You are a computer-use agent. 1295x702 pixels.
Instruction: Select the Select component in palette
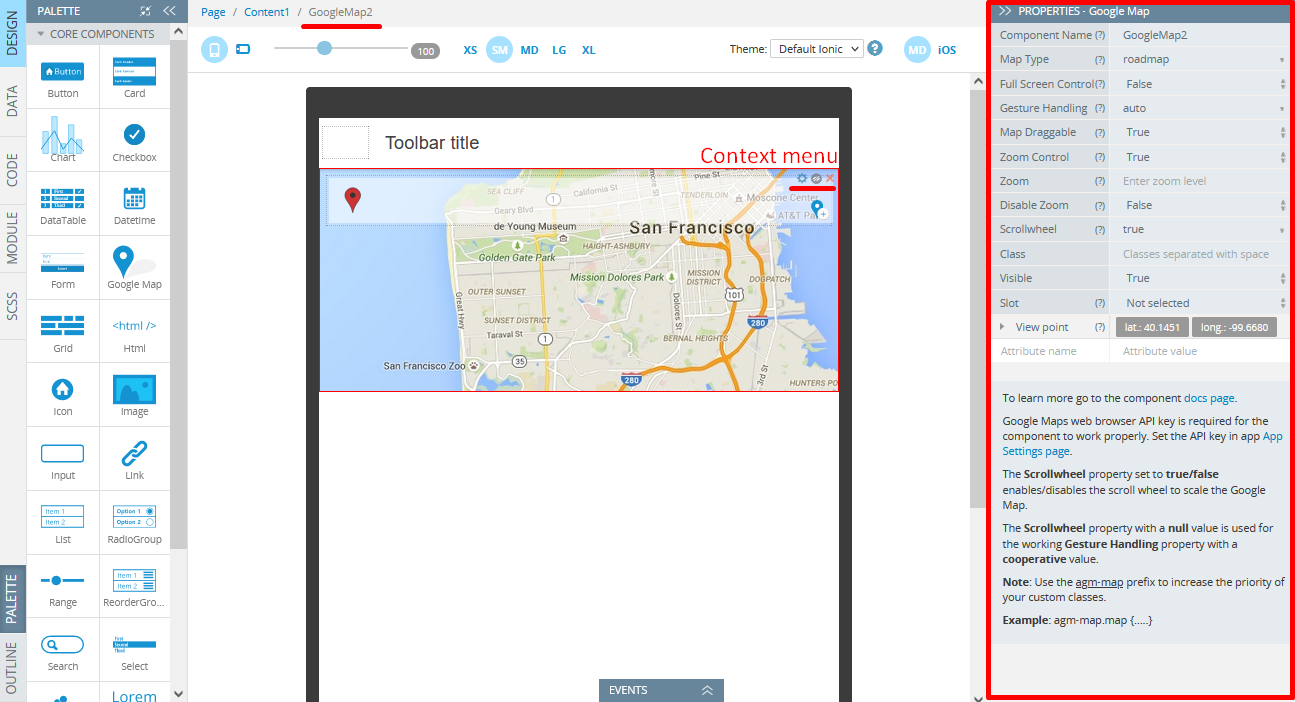[135, 650]
